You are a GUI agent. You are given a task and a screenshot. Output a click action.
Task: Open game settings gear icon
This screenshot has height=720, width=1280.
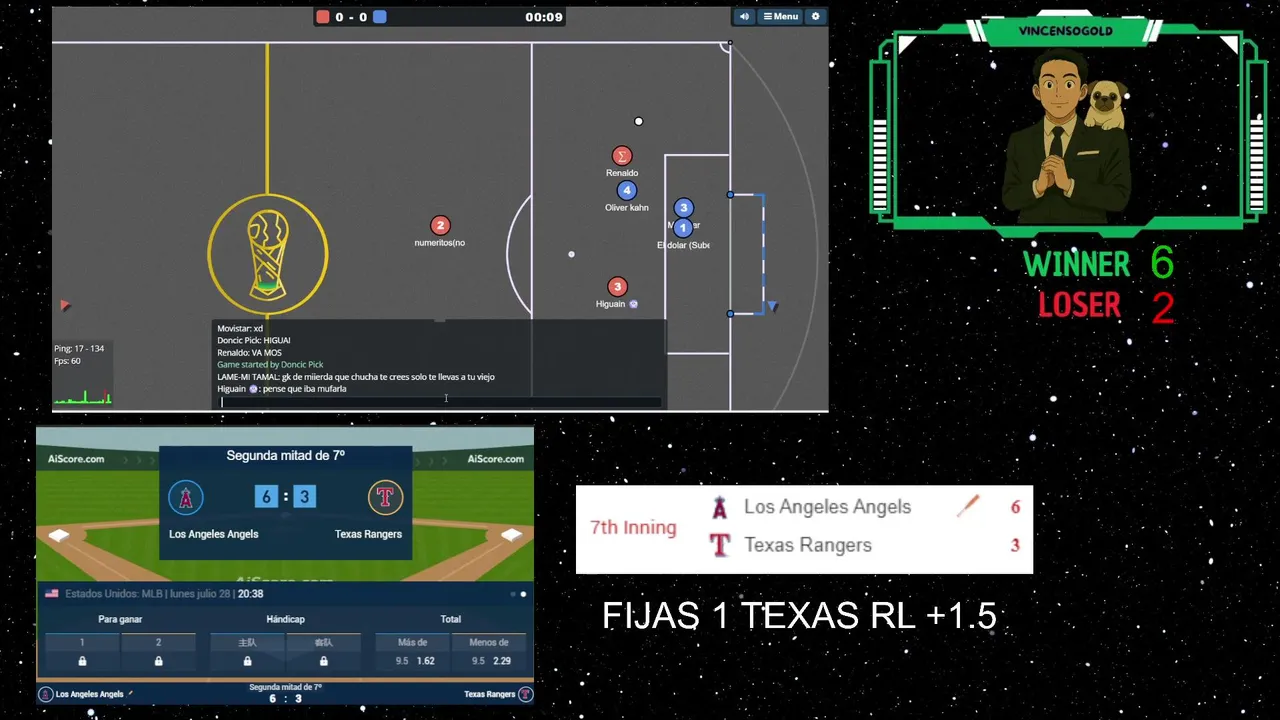[x=815, y=16]
